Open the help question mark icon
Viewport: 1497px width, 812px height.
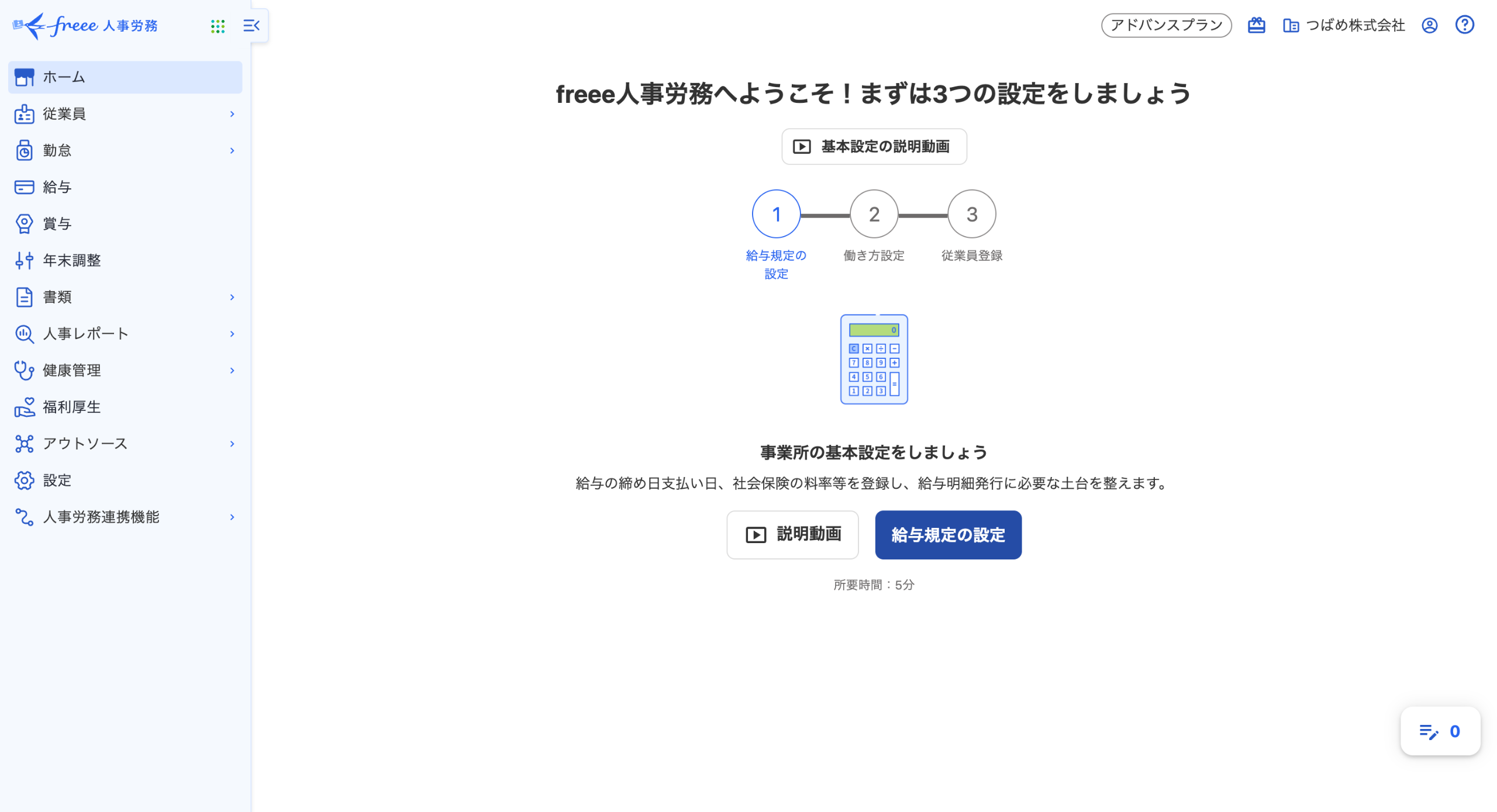1464,25
